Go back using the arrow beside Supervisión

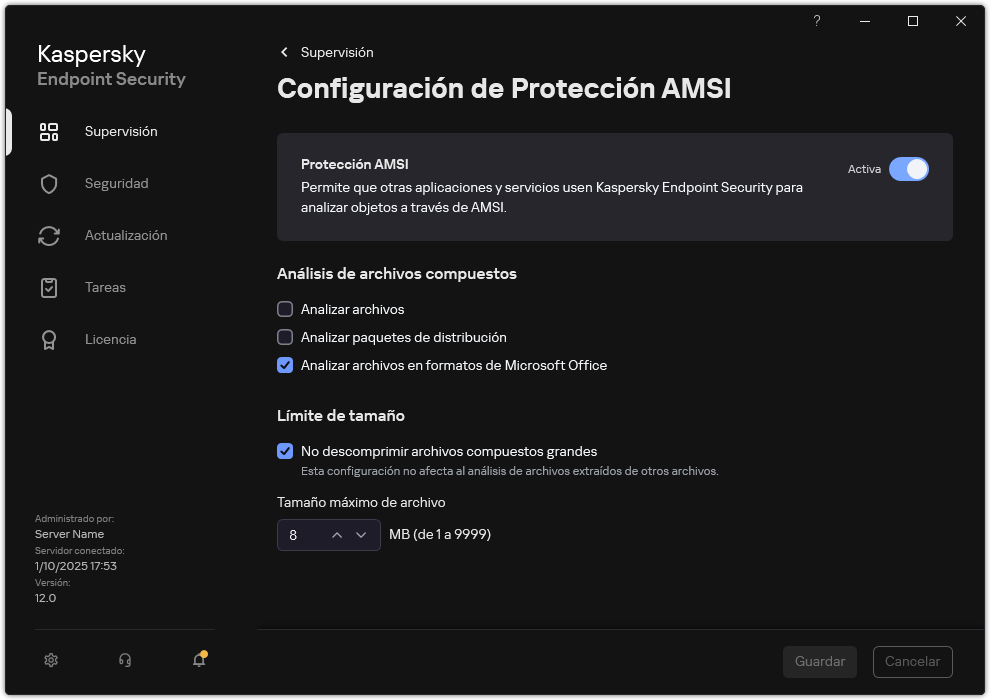[283, 52]
